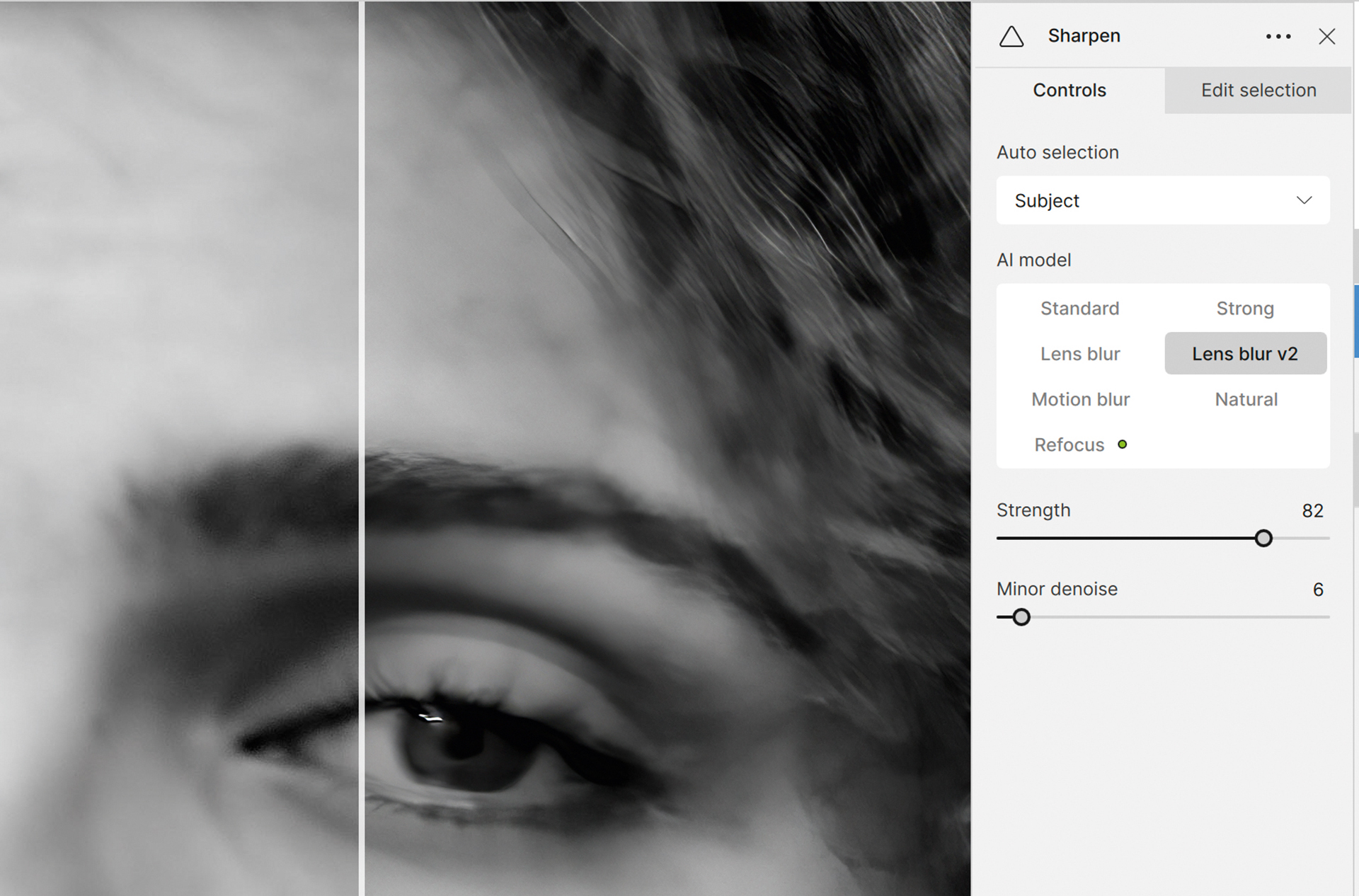This screenshot has height=896, width=1359.
Task: Click the Minor denoise slider handle
Action: point(1021,617)
